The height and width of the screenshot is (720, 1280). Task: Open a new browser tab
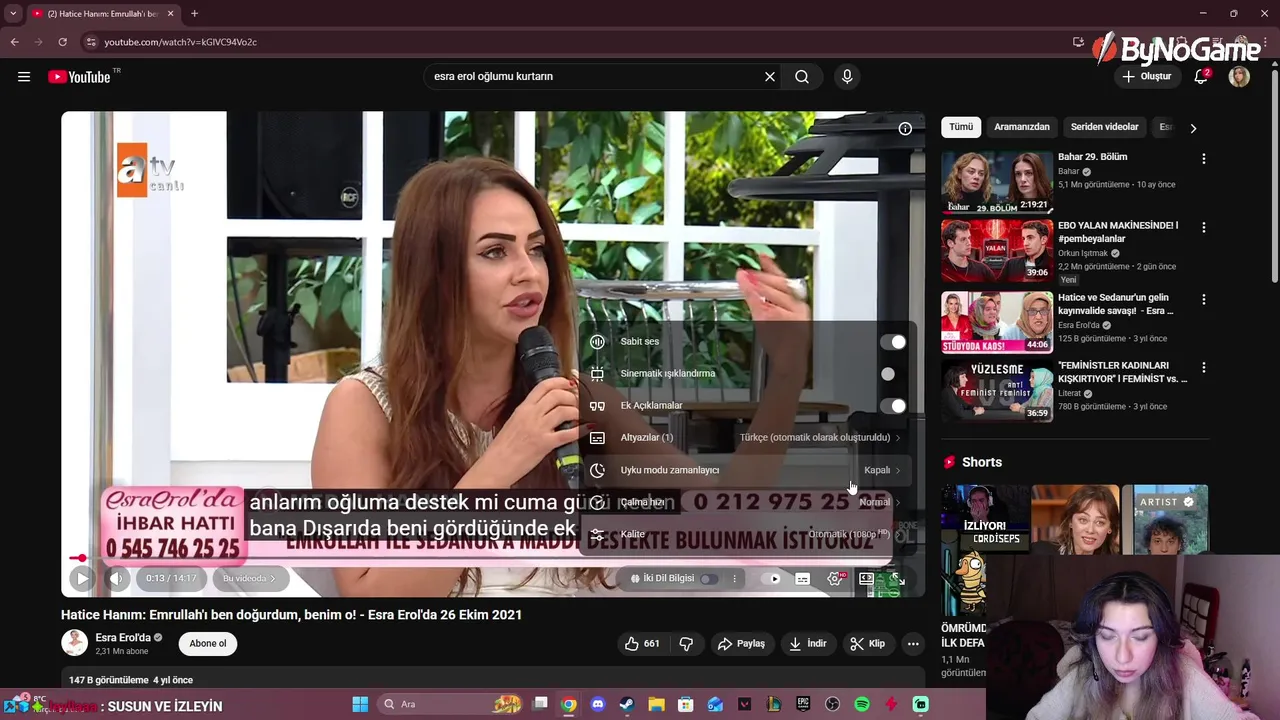[x=194, y=14]
